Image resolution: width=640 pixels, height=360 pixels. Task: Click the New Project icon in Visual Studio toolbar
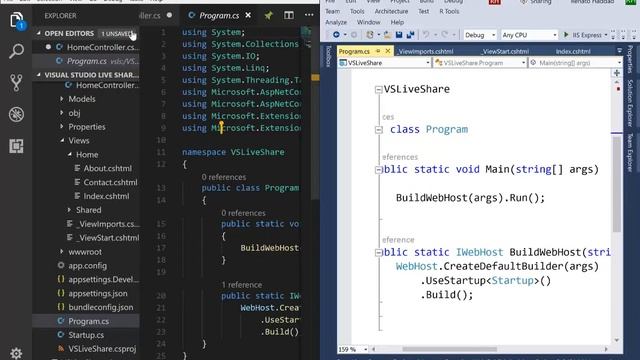(370, 35)
